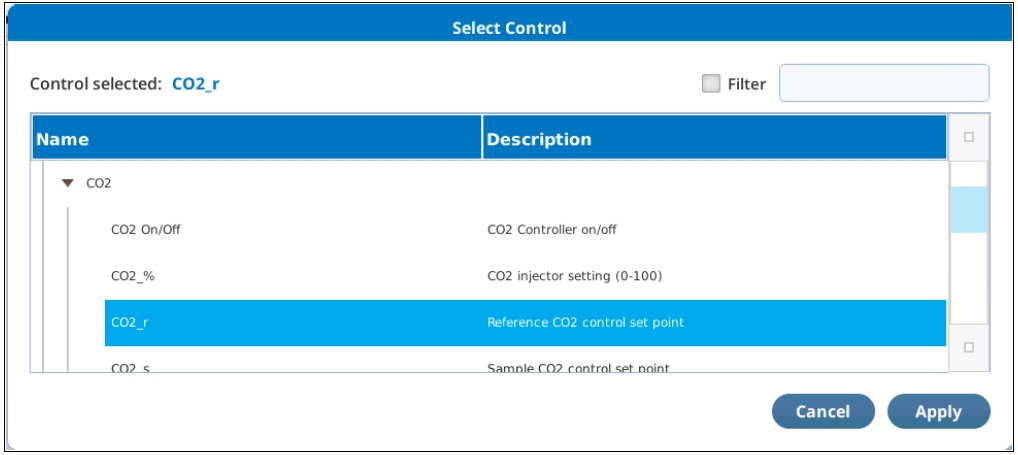Viewport: 1018px width, 455px height.
Task: Select the CO2 On/Off control name
Action: pyautogui.click(x=145, y=229)
